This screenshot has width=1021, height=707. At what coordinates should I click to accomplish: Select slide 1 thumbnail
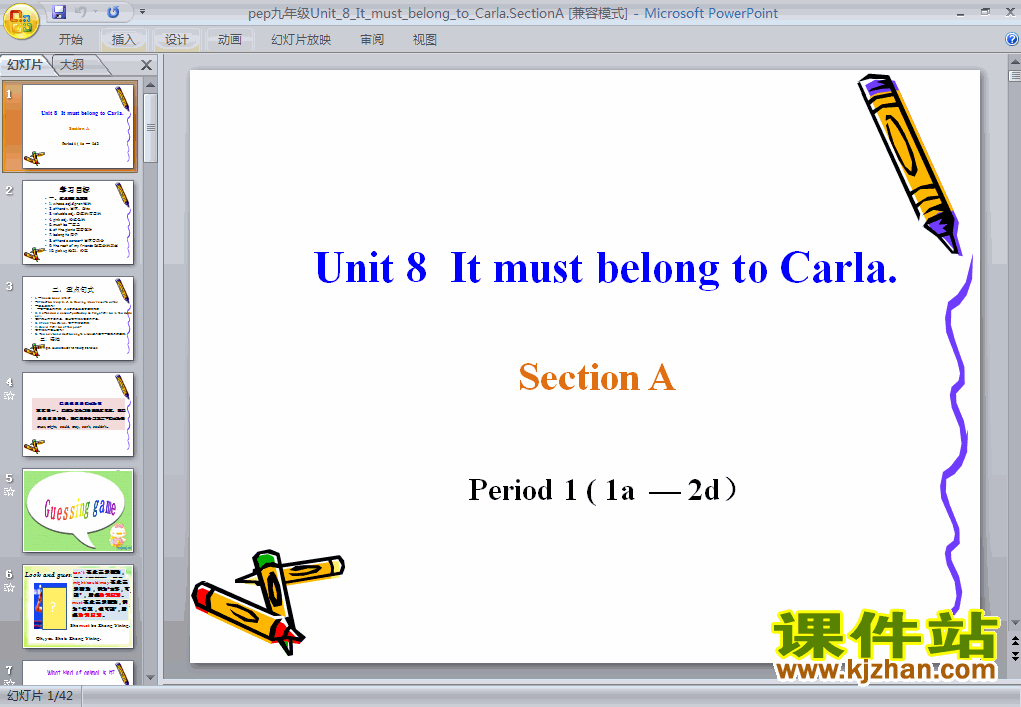point(78,126)
